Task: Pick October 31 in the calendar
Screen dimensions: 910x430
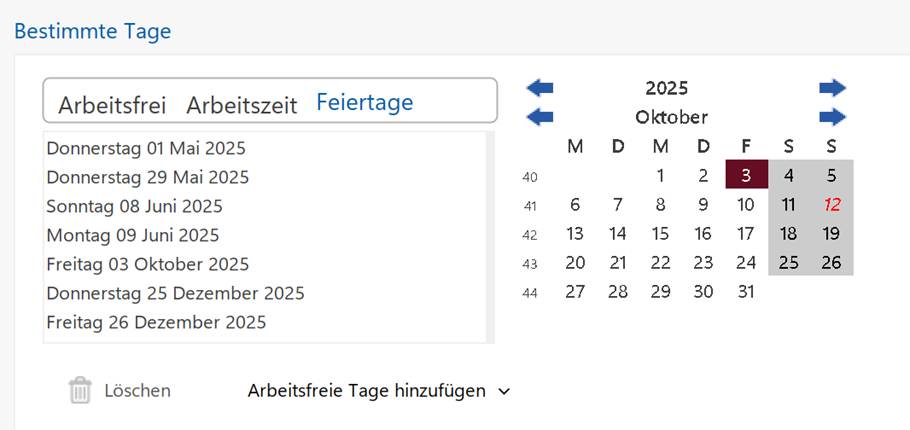Action: coord(746,292)
